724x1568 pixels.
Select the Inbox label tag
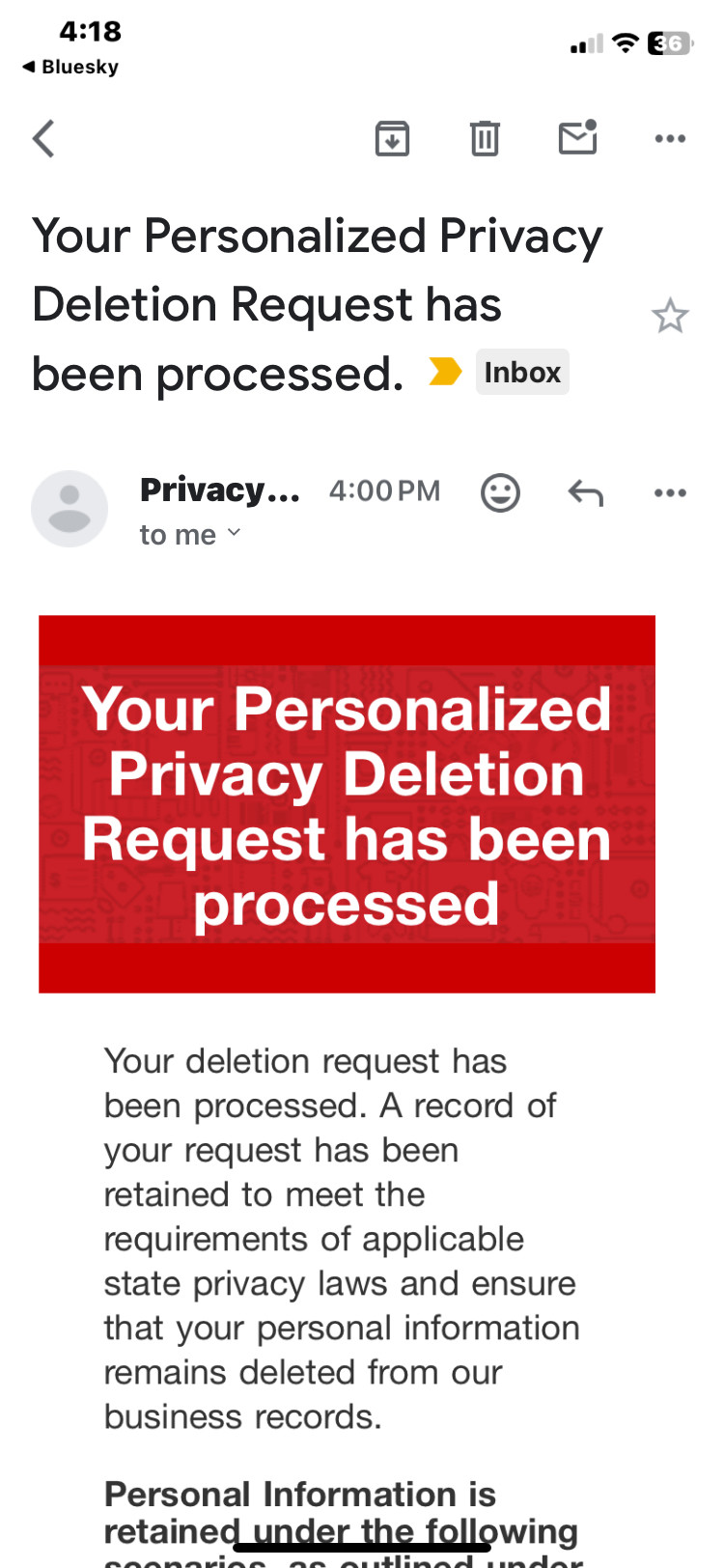(522, 372)
